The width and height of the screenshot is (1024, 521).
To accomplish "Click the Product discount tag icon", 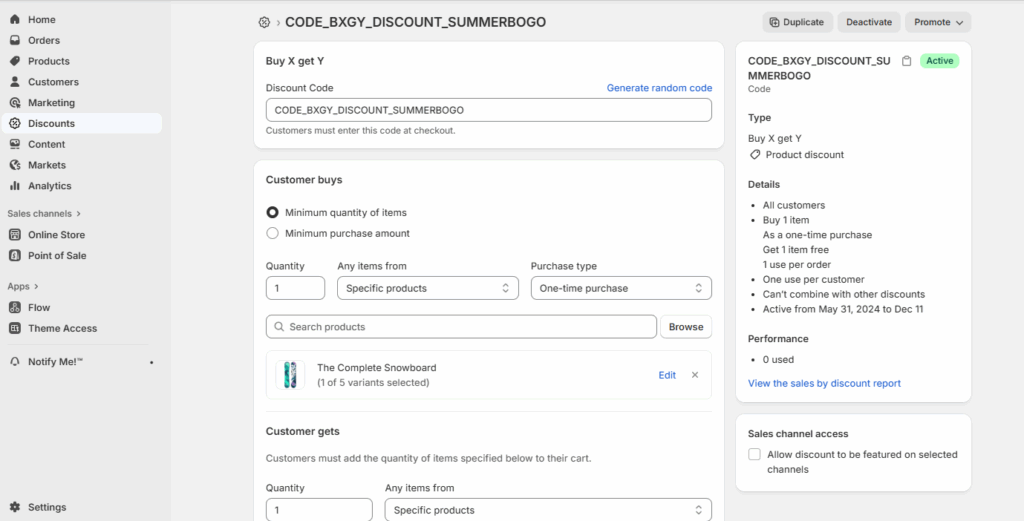I will pos(755,155).
